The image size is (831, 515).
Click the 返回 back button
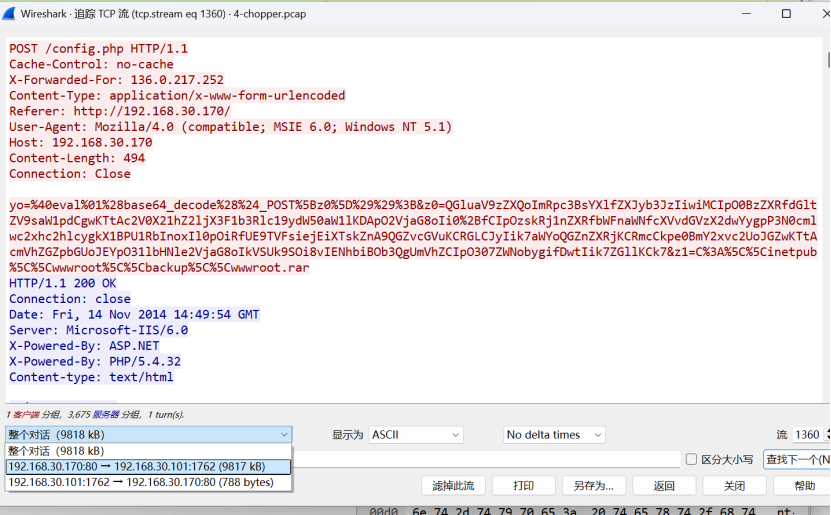point(664,485)
